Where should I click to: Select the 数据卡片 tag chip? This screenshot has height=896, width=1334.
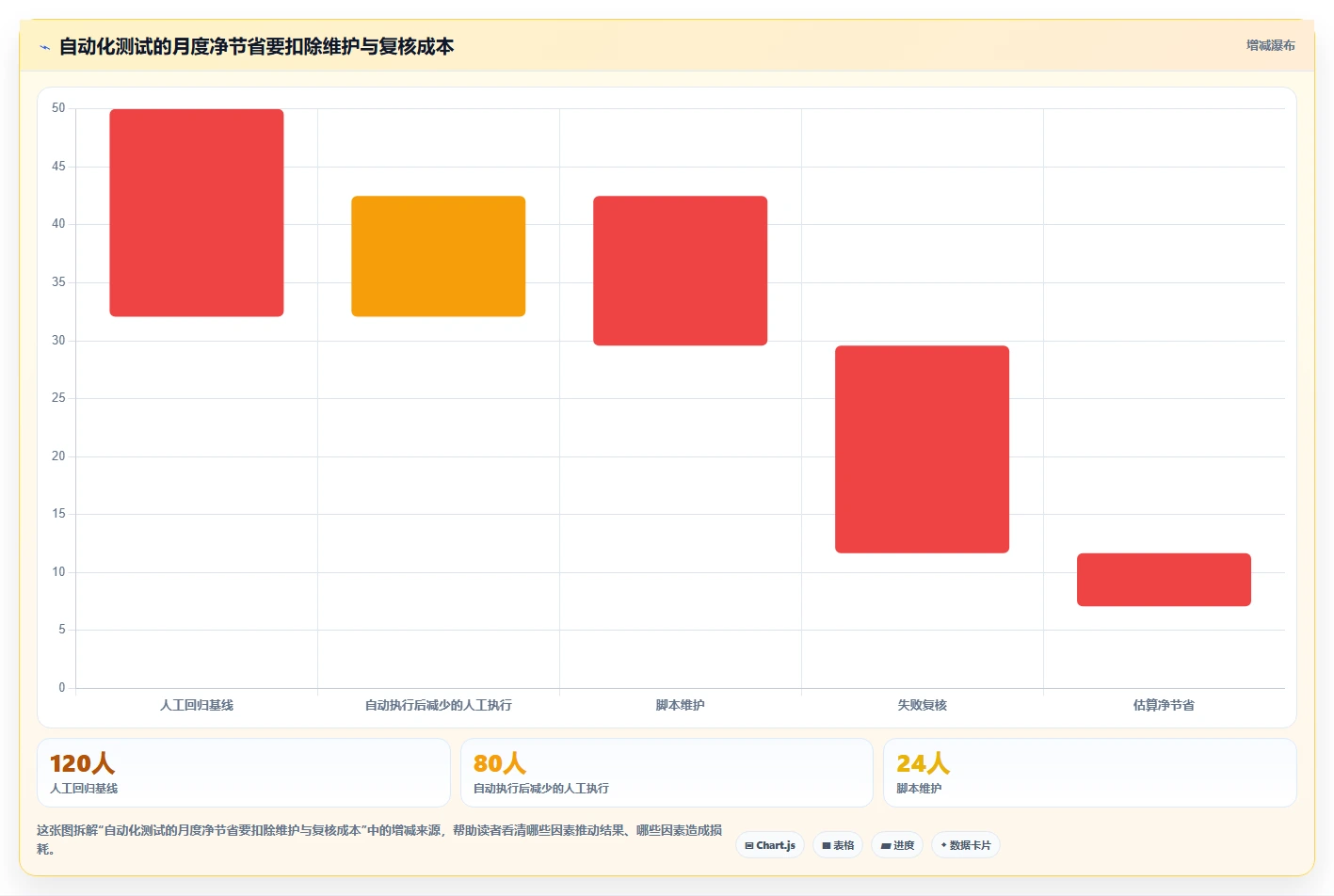966,845
